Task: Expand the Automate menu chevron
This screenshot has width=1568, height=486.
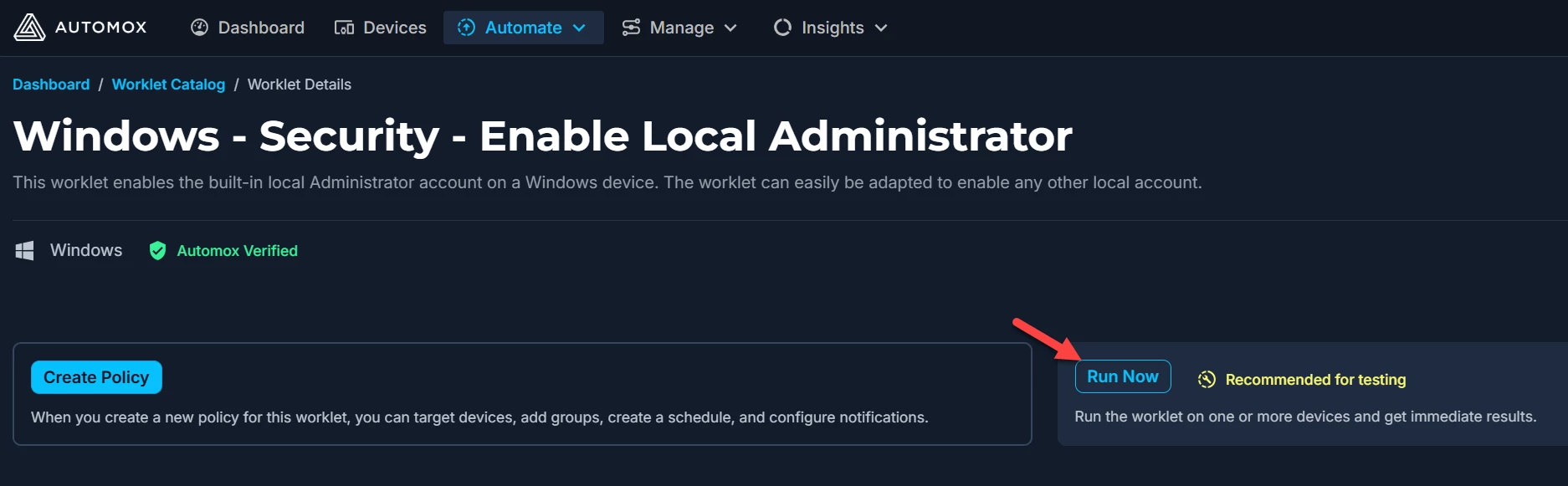Action: [579, 28]
